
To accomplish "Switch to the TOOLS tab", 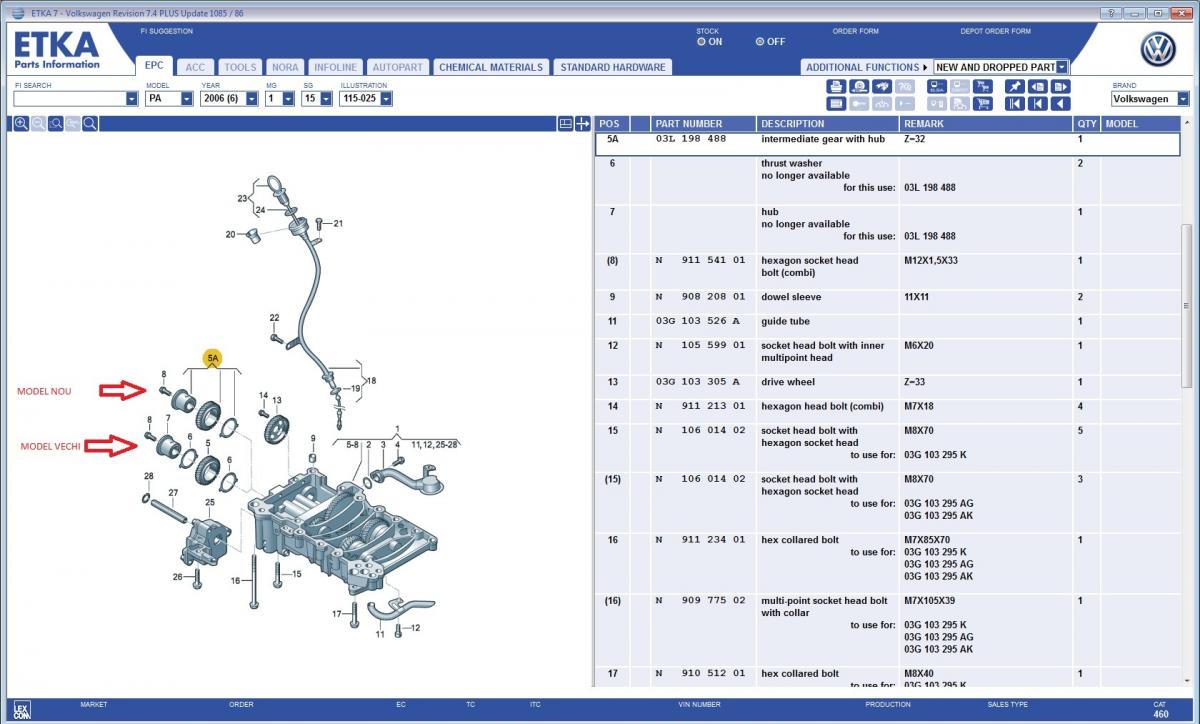I will point(240,67).
